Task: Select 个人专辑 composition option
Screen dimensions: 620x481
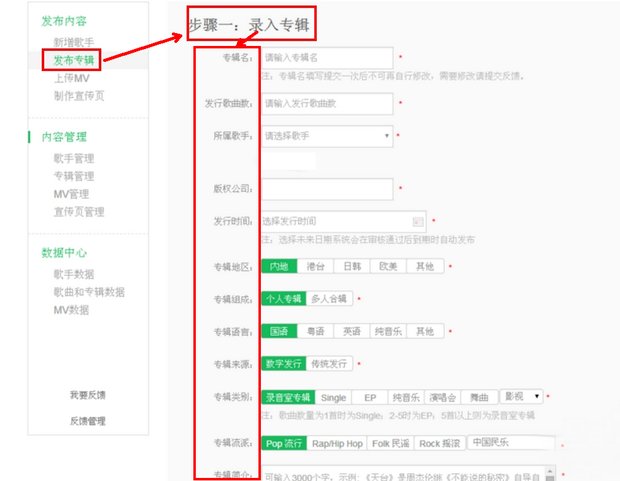Action: pos(284,299)
